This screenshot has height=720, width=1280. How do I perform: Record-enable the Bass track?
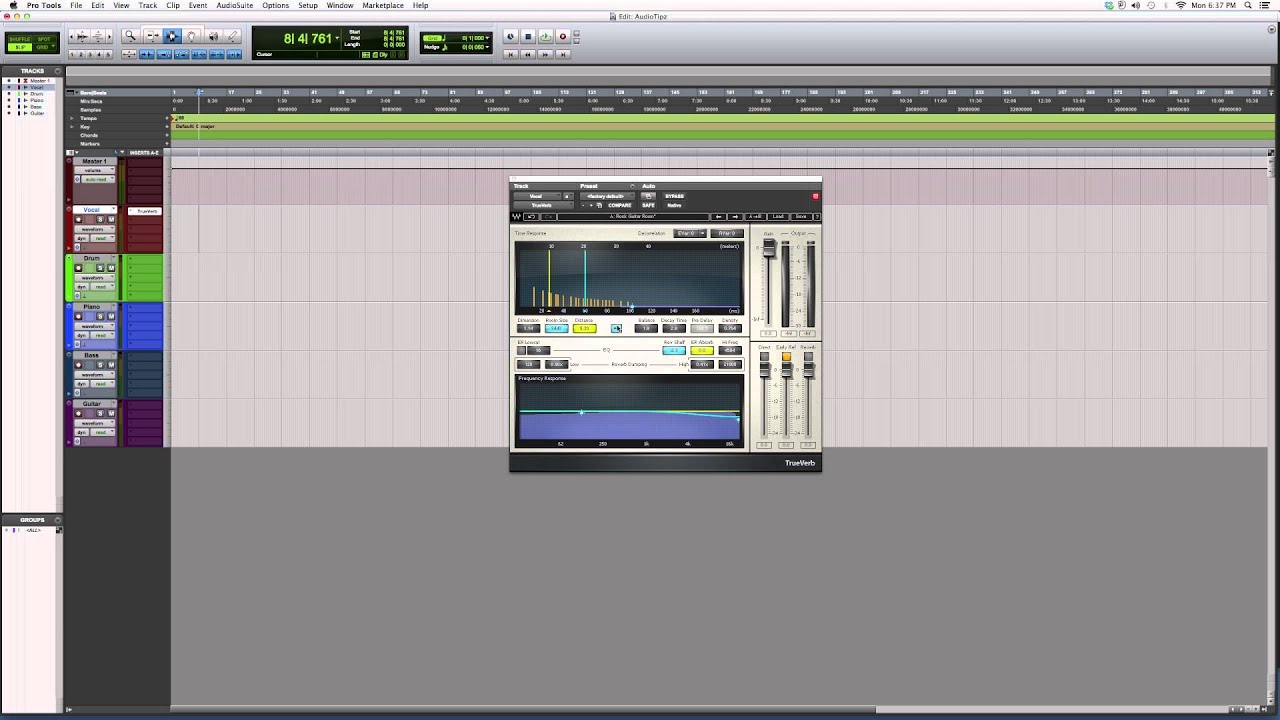[79, 365]
